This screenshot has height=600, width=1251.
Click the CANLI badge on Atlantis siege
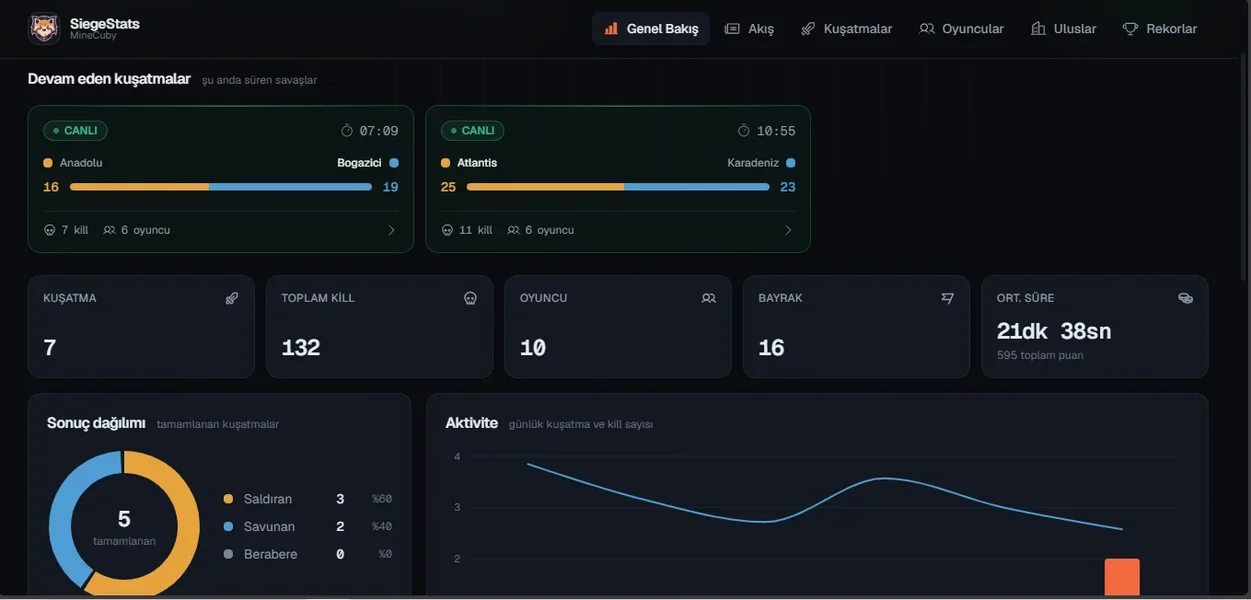(x=472, y=131)
